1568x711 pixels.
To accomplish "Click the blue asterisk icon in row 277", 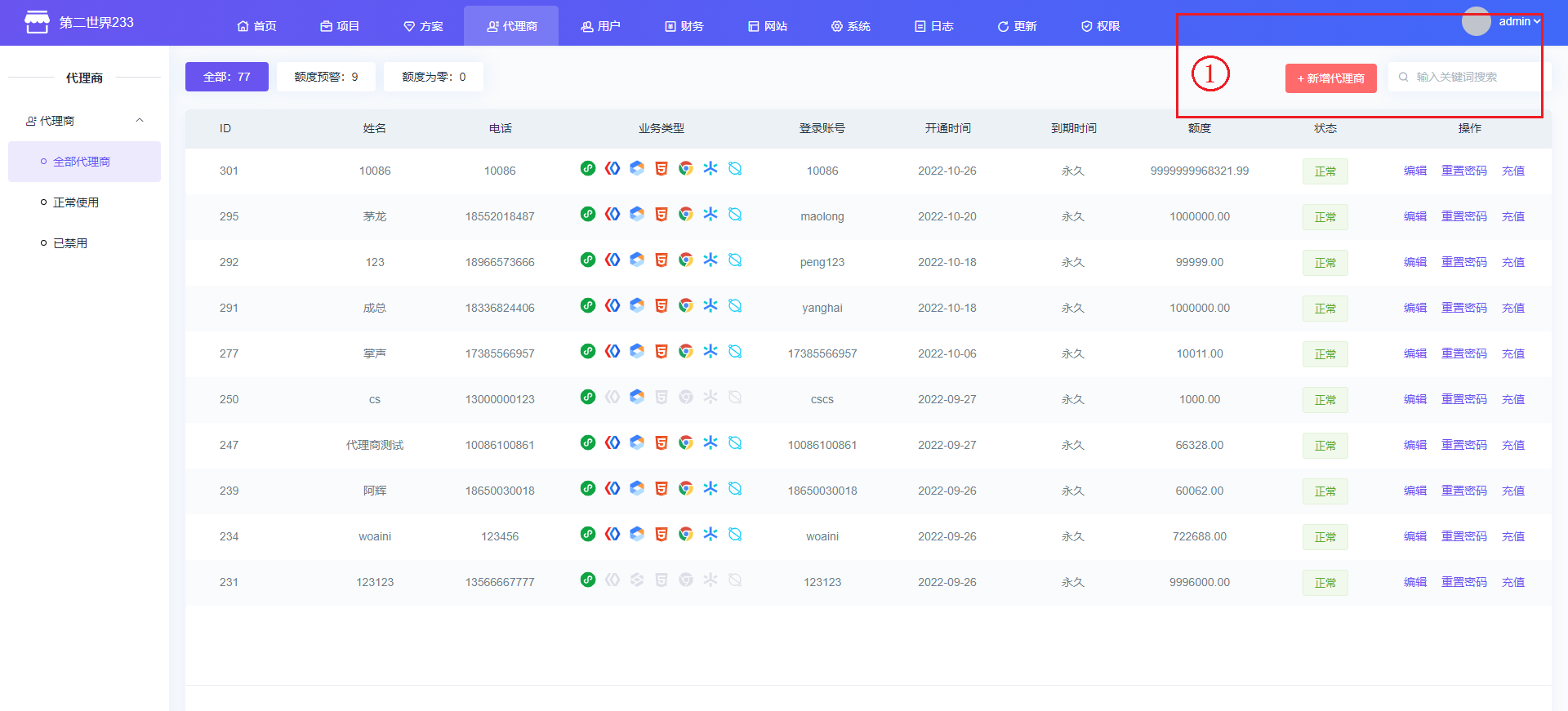I will point(710,351).
